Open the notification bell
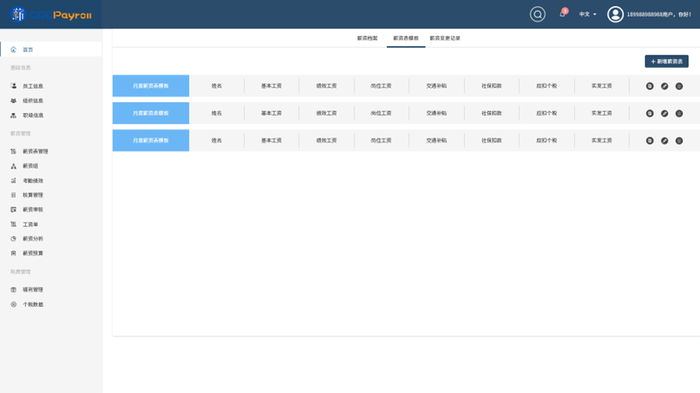Image resolution: width=700 pixels, height=393 pixels. point(562,14)
